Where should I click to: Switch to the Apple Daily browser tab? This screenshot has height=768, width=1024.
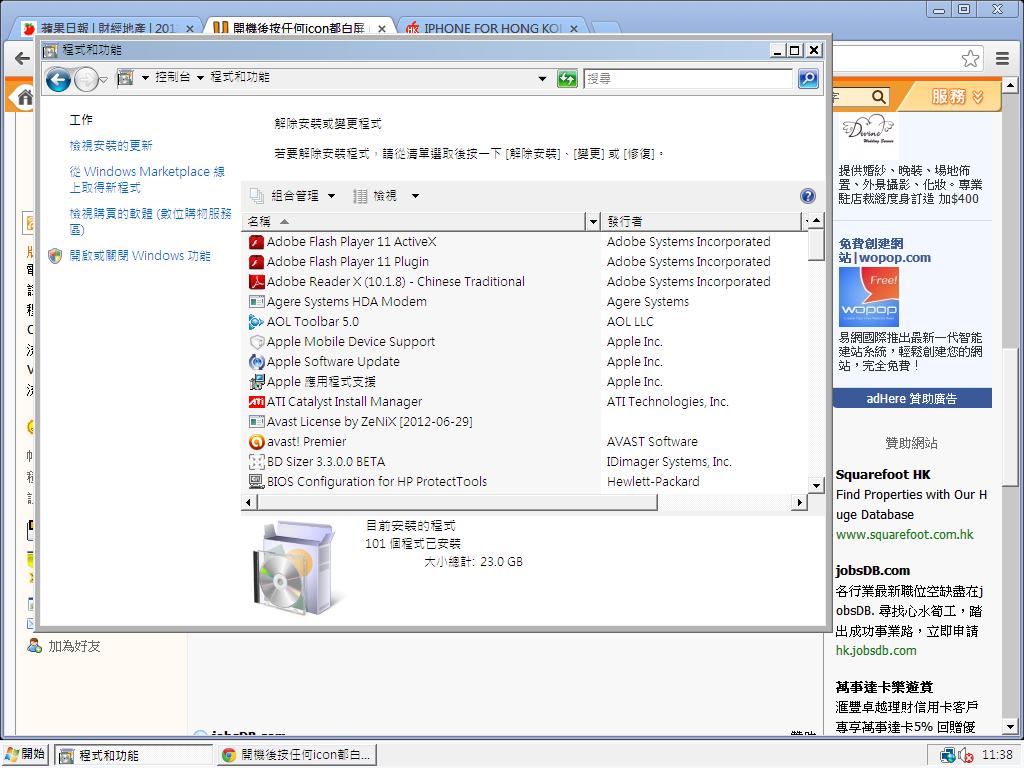tap(108, 28)
